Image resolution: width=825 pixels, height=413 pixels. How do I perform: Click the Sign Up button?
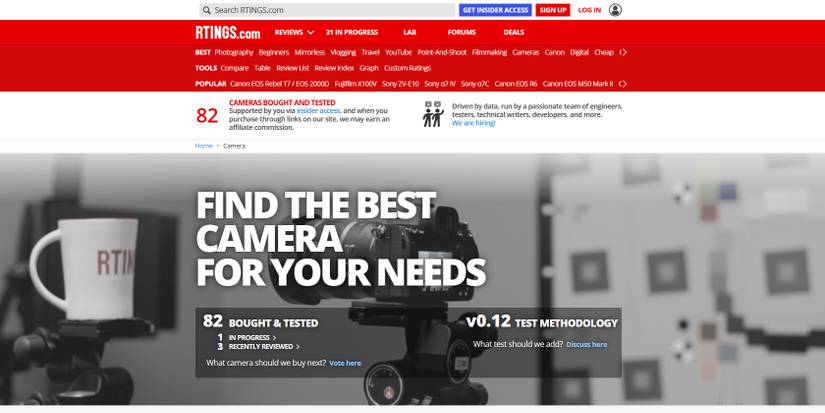[x=552, y=10]
